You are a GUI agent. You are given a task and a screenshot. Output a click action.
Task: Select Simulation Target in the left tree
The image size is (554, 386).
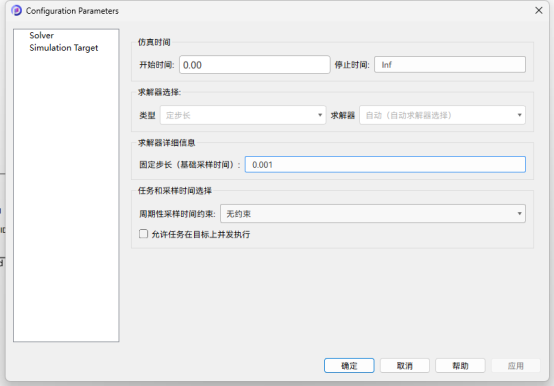pyautogui.click(x=64, y=48)
